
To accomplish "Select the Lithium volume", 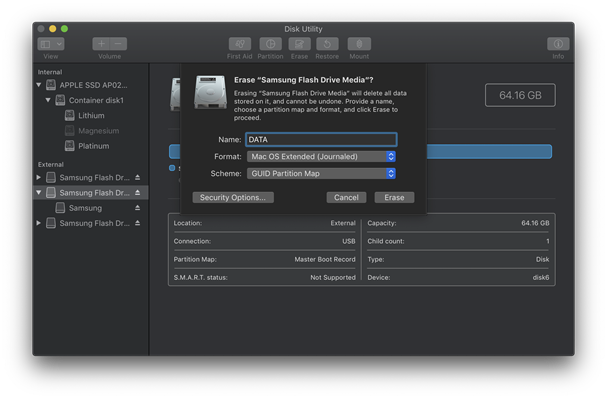I will tap(91, 116).
